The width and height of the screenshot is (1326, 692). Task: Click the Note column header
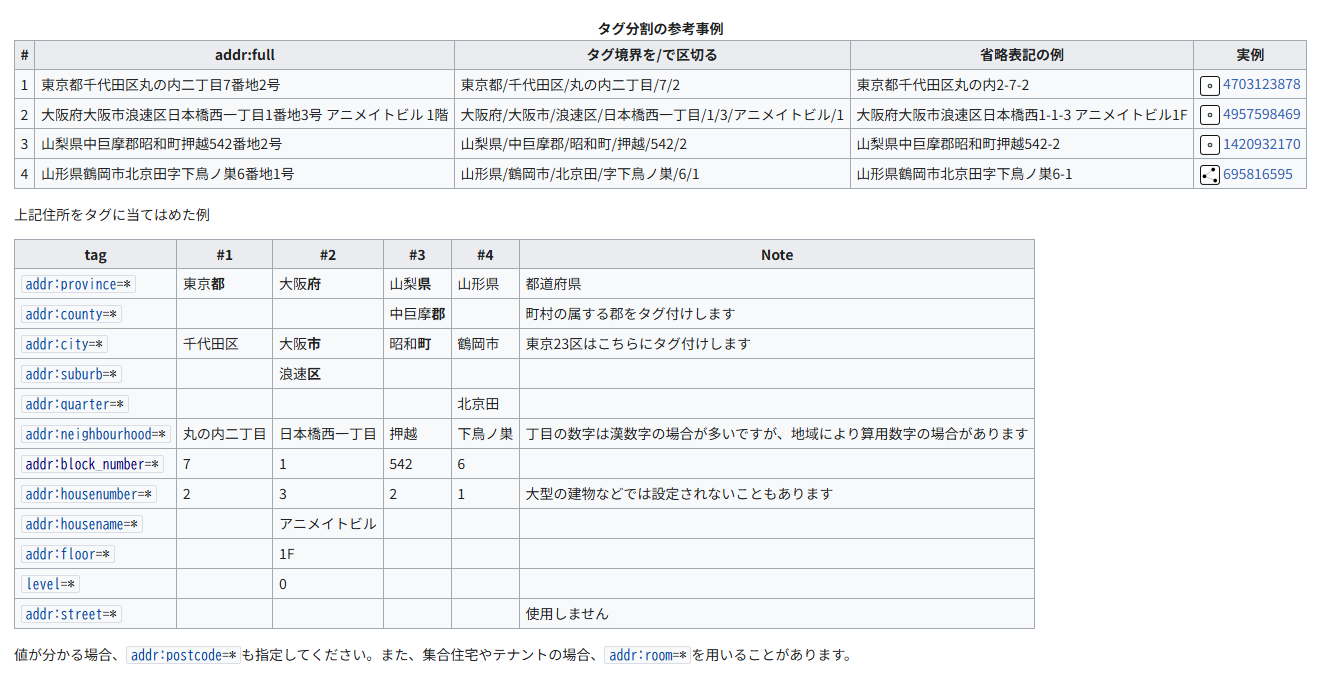pos(777,255)
